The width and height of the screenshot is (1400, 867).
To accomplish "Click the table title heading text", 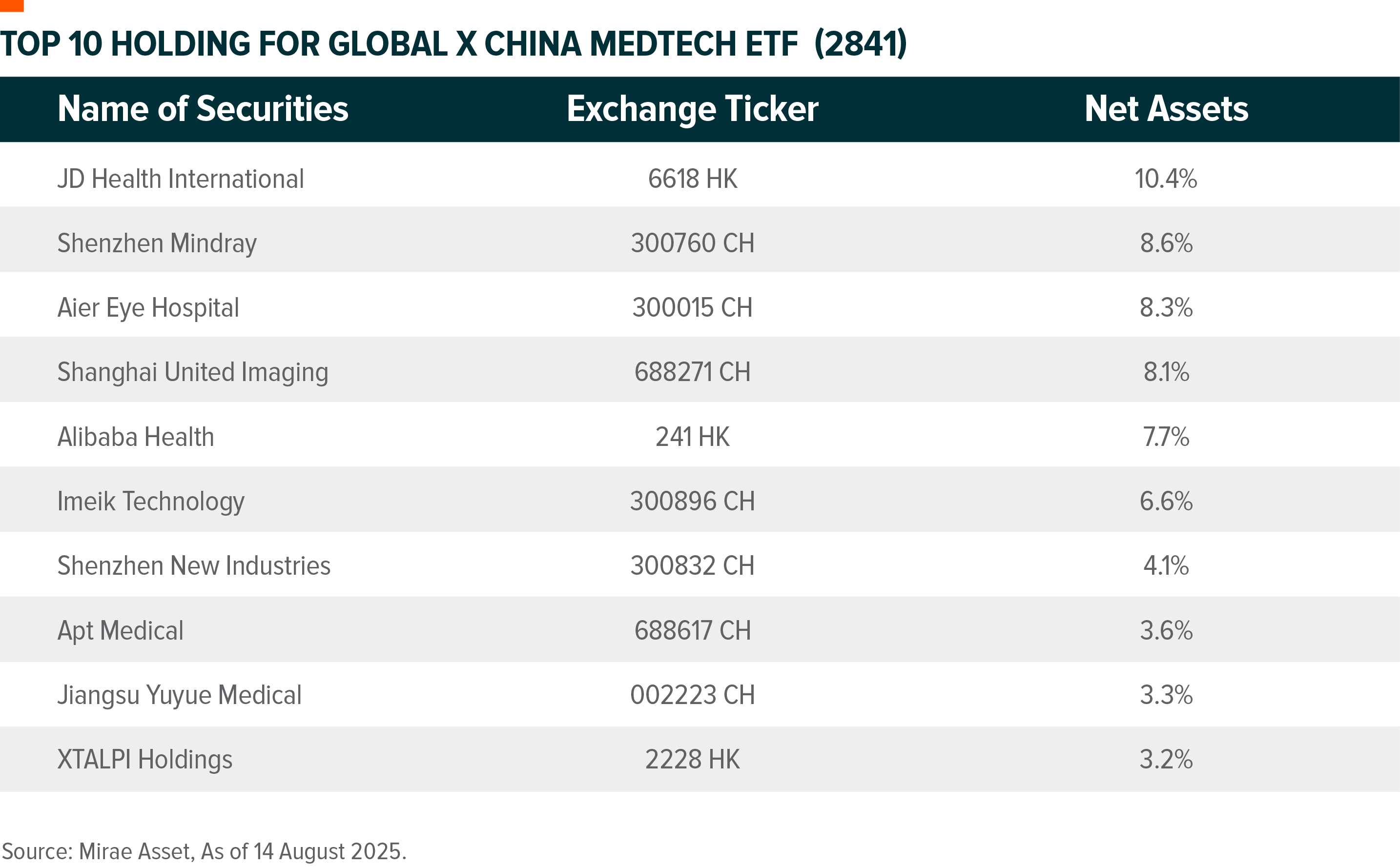I will pyautogui.click(x=453, y=44).
